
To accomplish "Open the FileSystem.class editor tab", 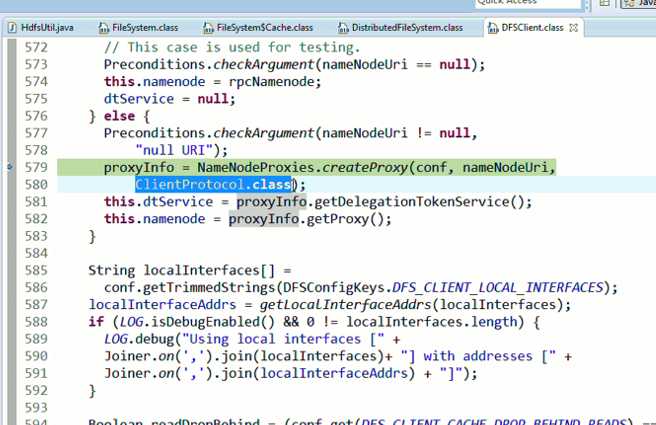I will (139, 28).
